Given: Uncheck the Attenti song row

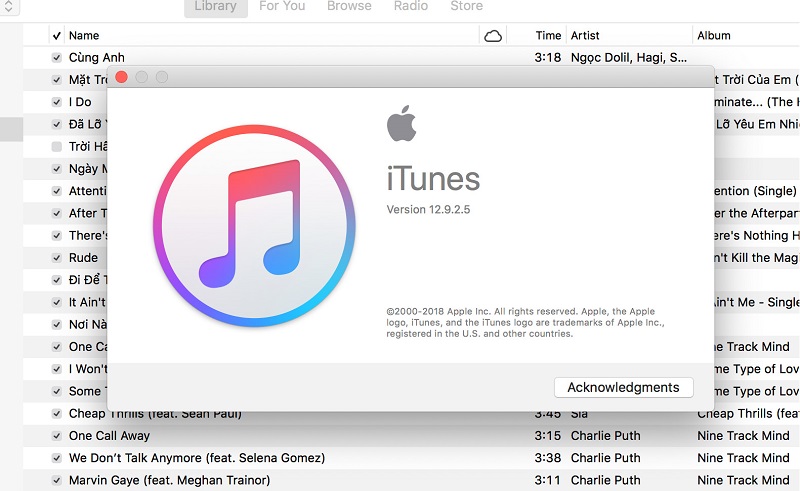Looking at the screenshot, I should [57, 191].
